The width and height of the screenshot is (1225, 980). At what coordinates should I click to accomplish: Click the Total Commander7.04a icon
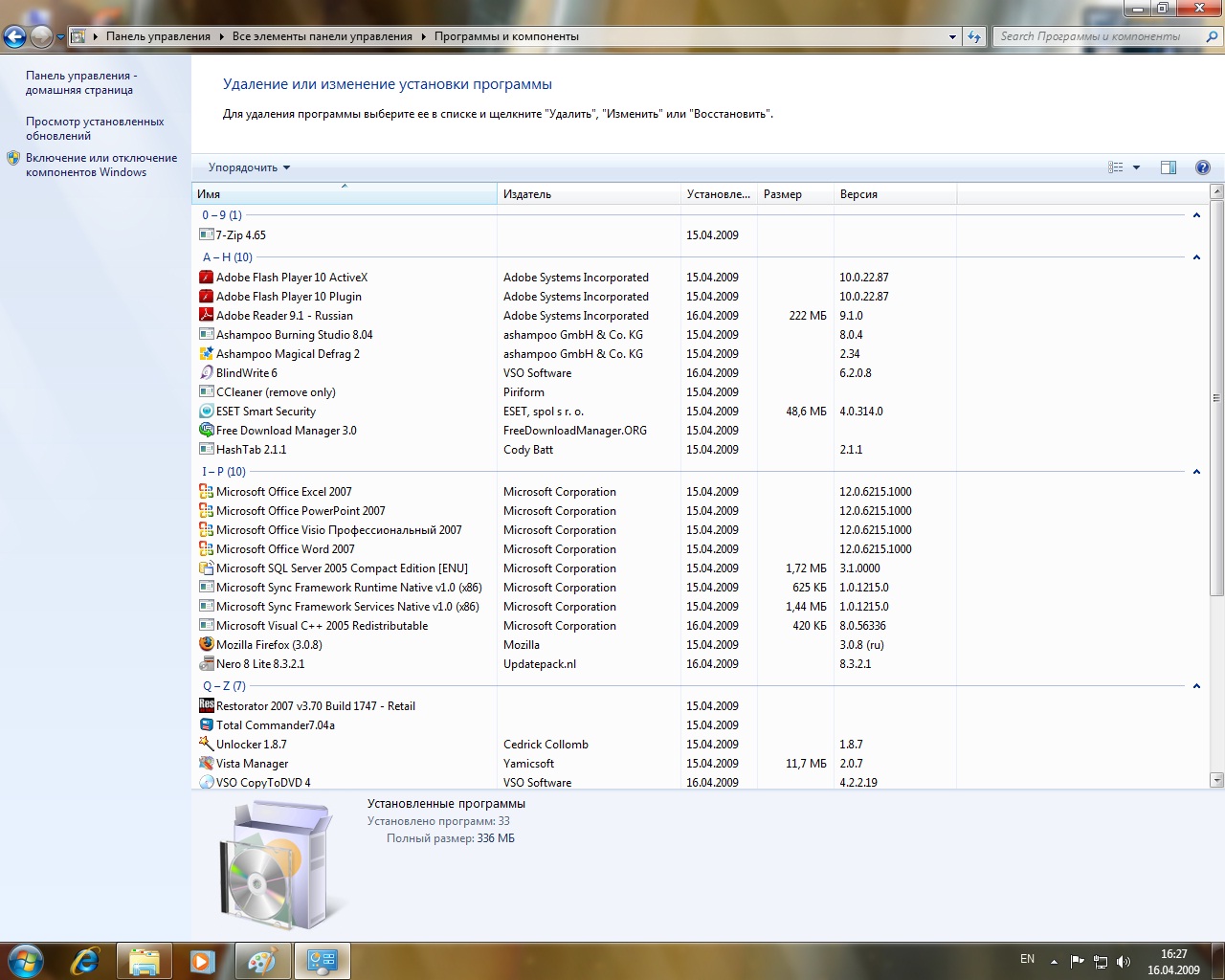point(206,724)
